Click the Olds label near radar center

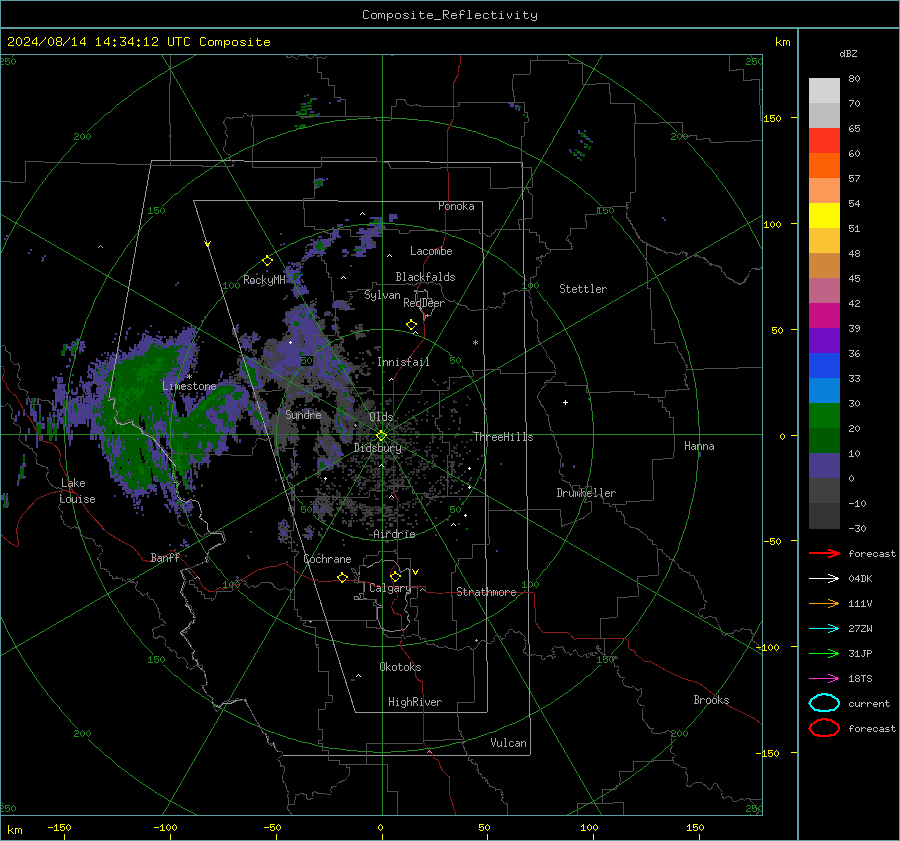coord(381,417)
